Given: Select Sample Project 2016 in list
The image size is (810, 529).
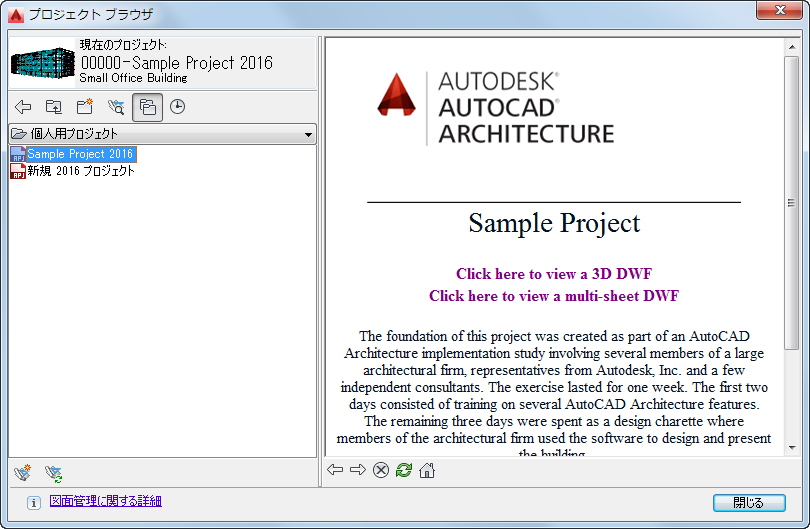Looking at the screenshot, I should 80,154.
